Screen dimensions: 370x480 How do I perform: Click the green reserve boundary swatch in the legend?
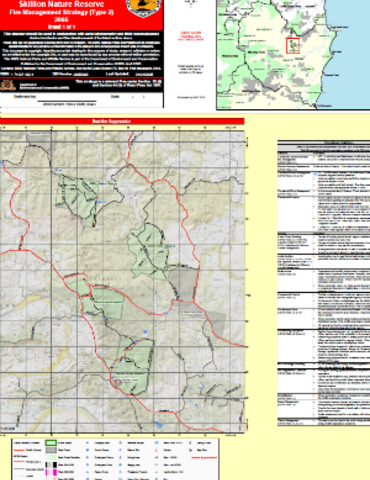pos(51,443)
